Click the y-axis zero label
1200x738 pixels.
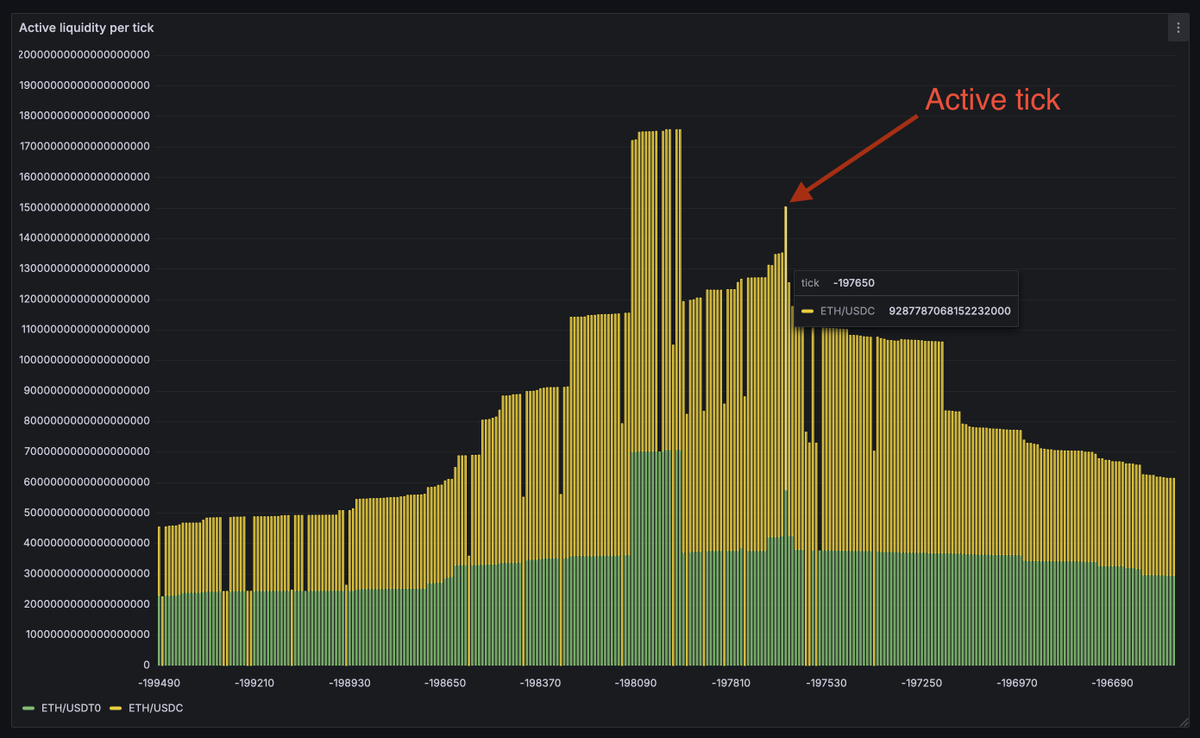pyautogui.click(x=147, y=665)
